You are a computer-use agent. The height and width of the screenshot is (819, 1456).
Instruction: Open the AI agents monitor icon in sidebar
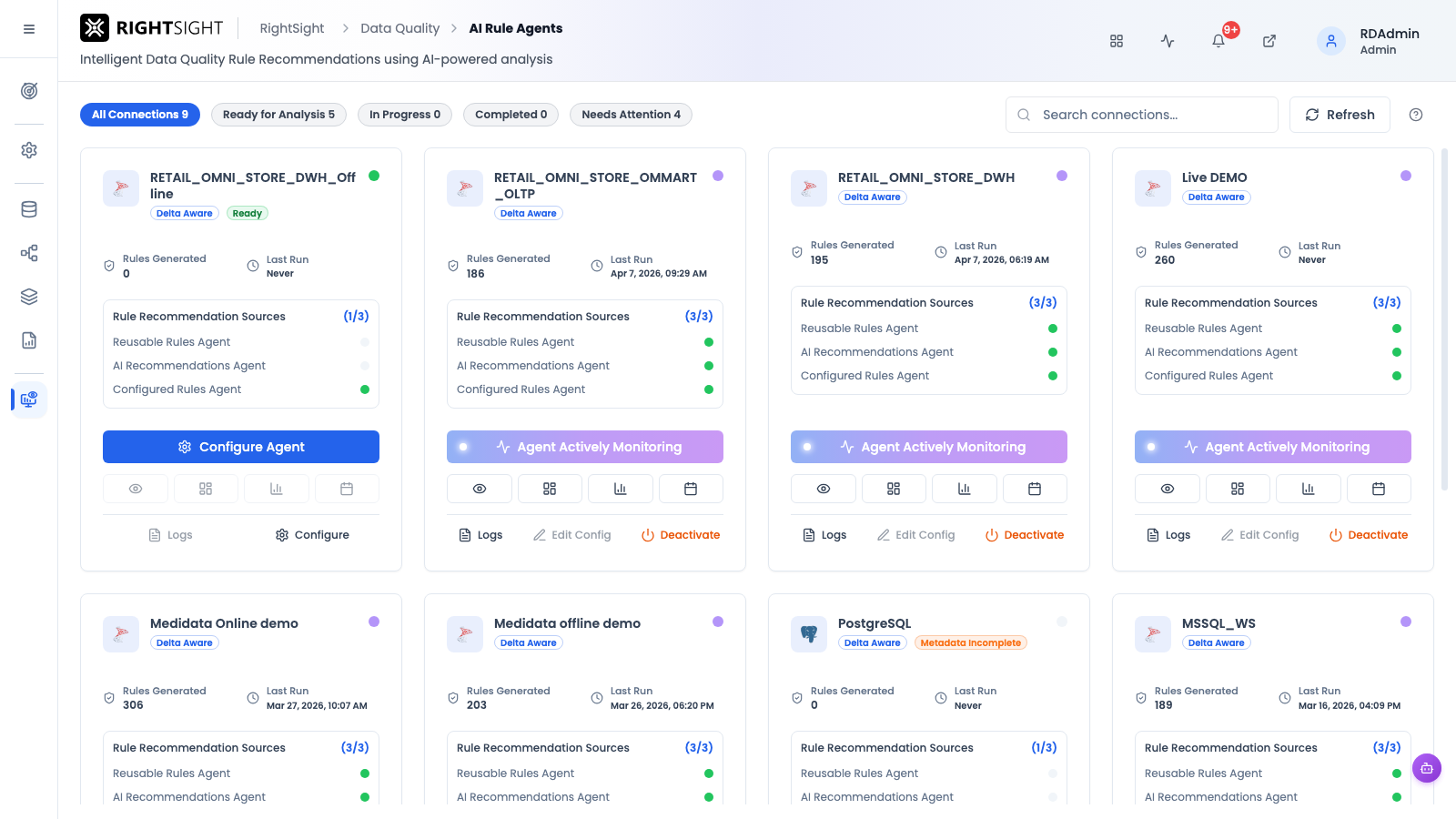[x=29, y=399]
